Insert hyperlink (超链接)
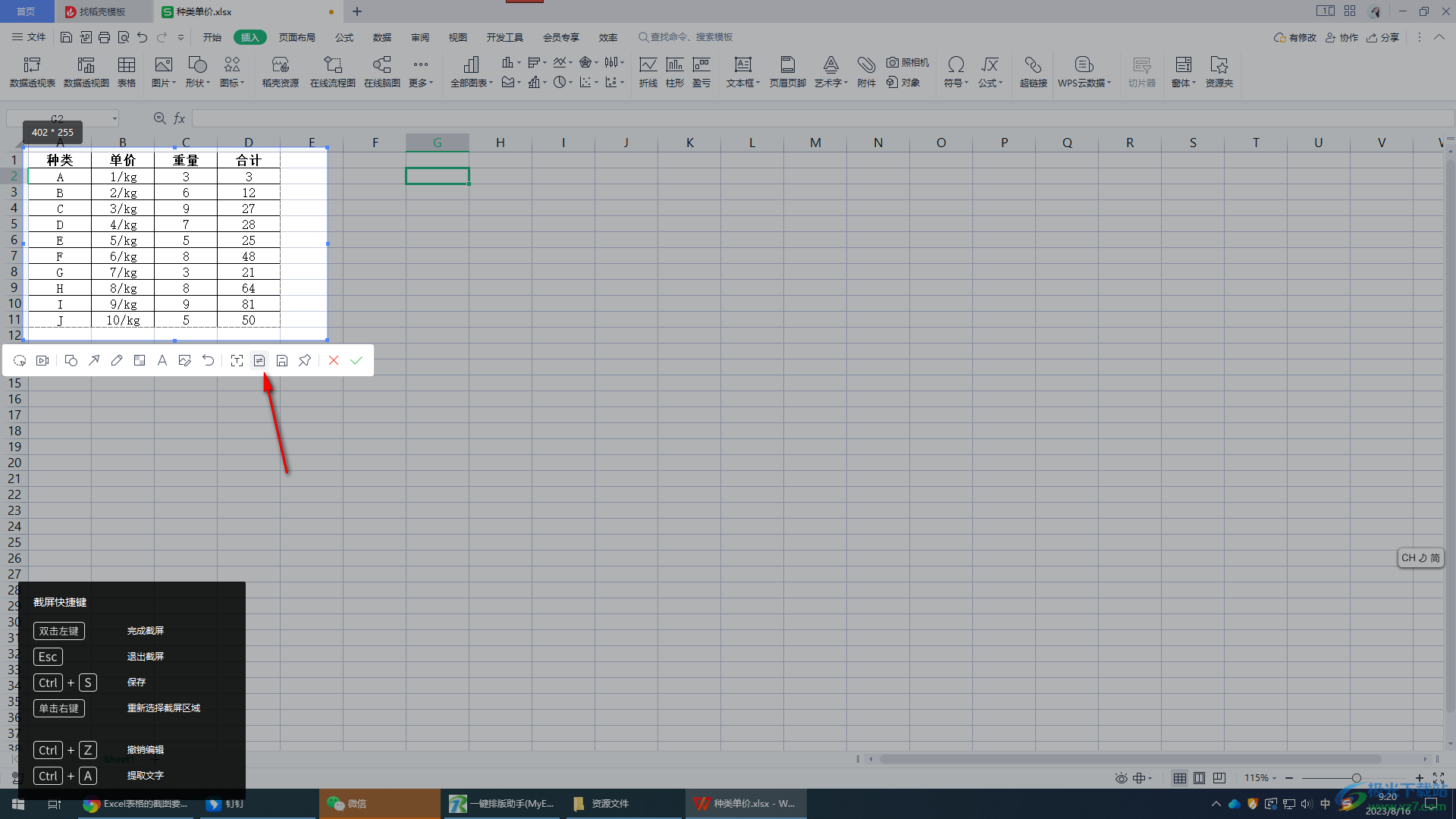The image size is (1456, 819). pyautogui.click(x=1033, y=72)
